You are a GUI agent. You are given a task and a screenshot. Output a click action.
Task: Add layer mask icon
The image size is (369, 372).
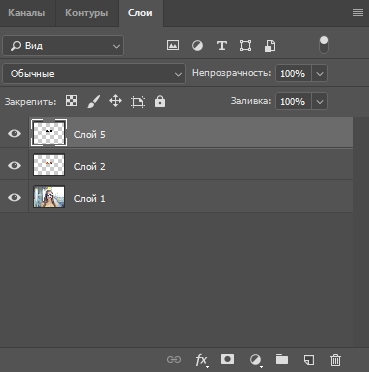coord(227,359)
